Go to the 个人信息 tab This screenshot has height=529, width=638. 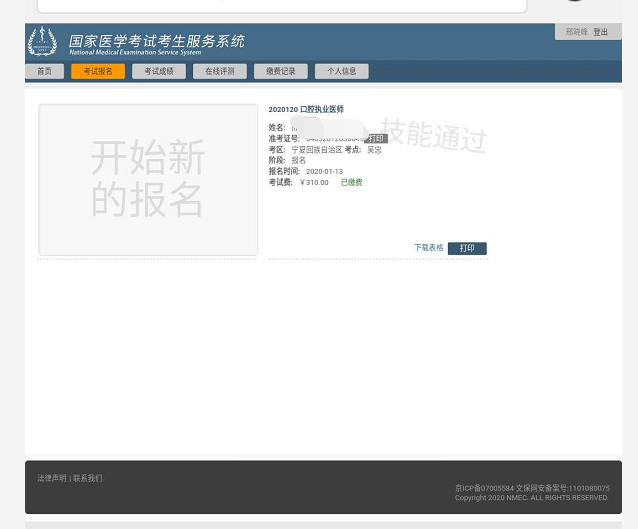341,72
